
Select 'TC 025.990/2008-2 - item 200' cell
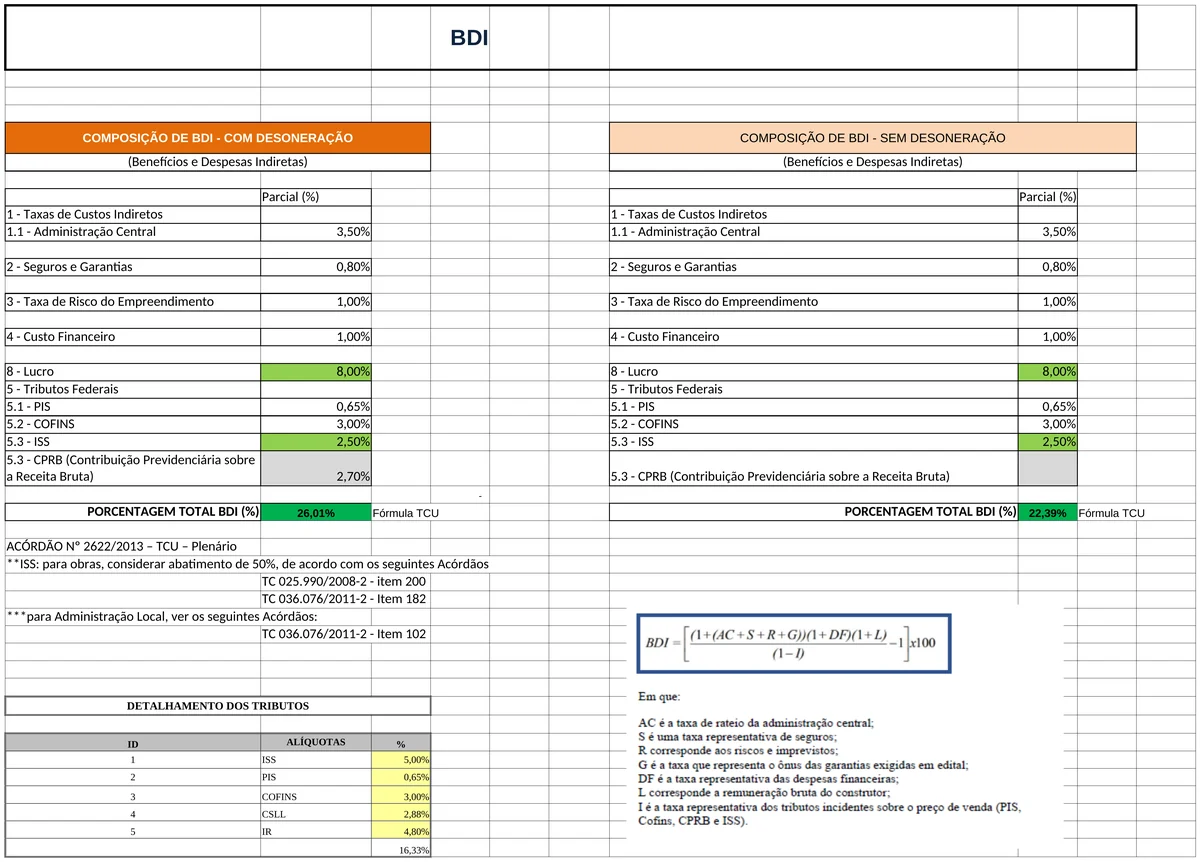(344, 582)
